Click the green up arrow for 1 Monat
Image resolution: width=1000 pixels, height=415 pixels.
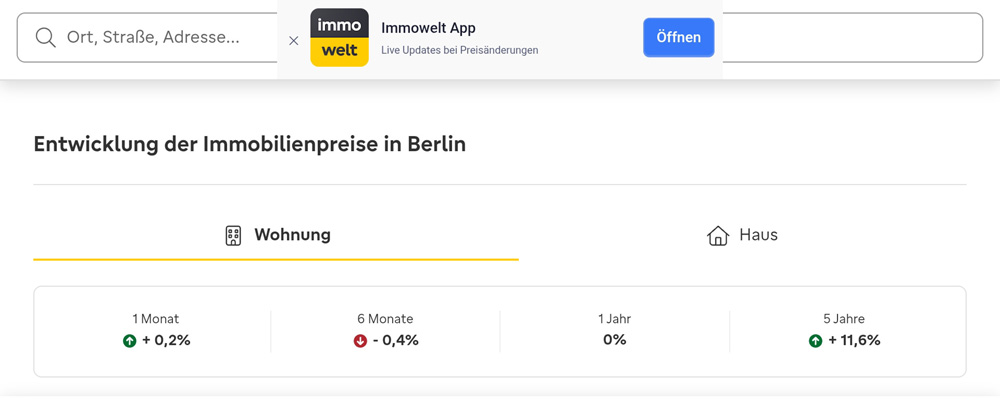(129, 341)
